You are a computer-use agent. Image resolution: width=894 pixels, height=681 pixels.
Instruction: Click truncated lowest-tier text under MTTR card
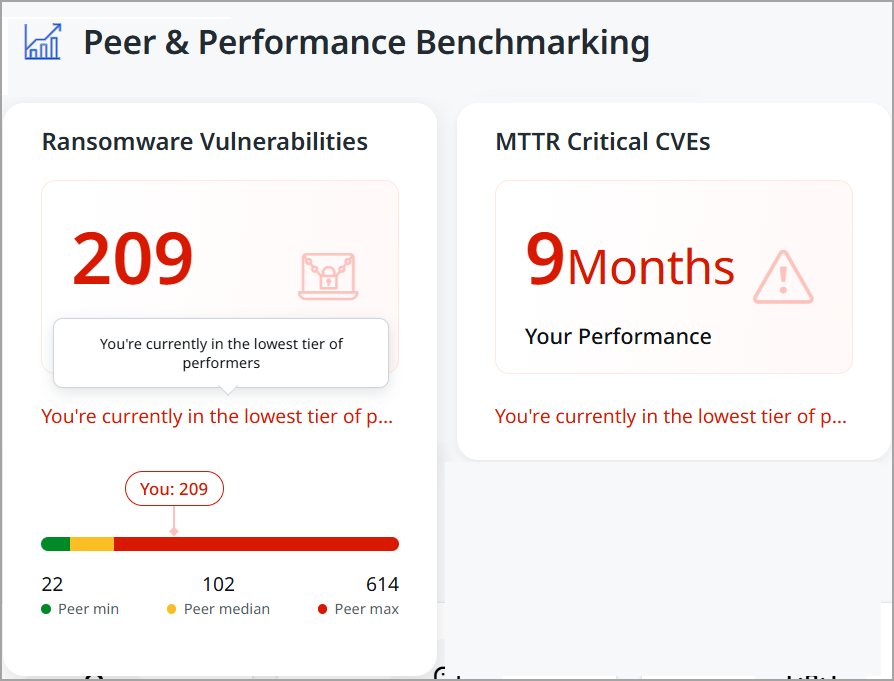pos(671,416)
